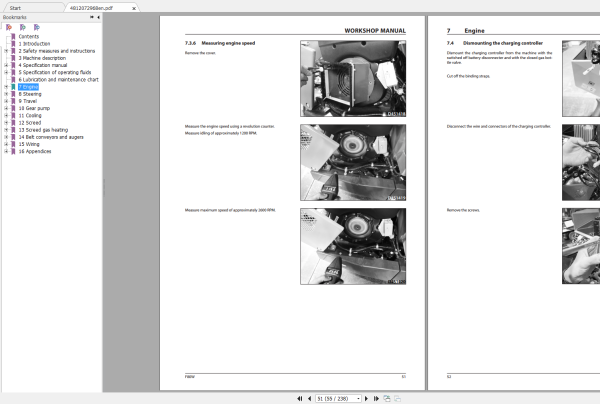The height and width of the screenshot is (404, 600).
Task: Expand the 2 Safety measures node
Action: pyautogui.click(x=6, y=51)
